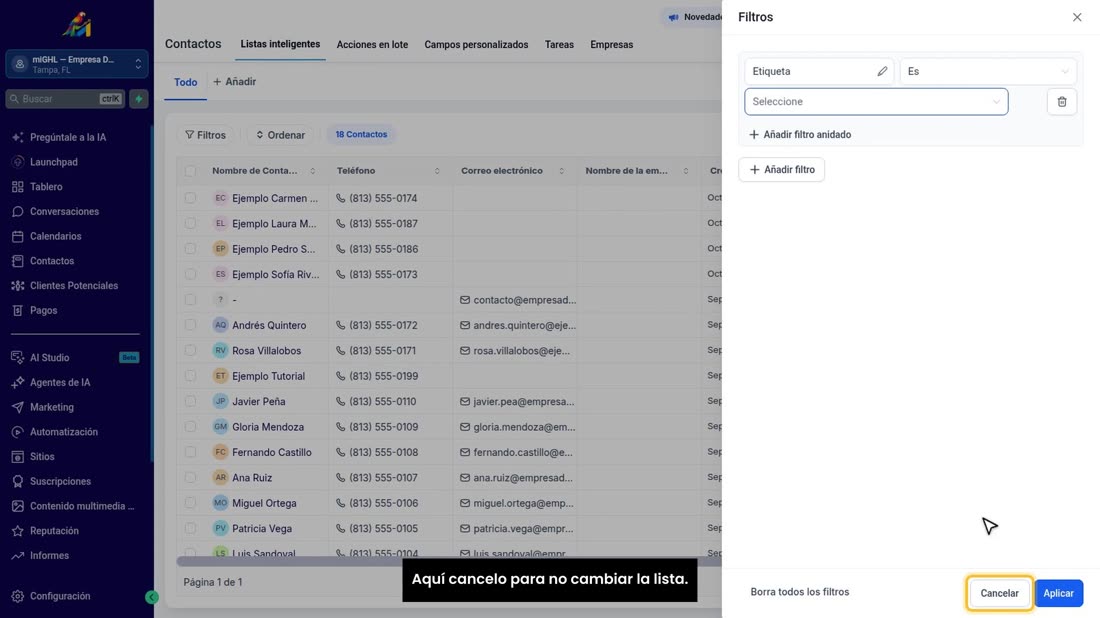The image size is (1100, 618).
Task: Open the Empresas tab
Action: coord(612,45)
